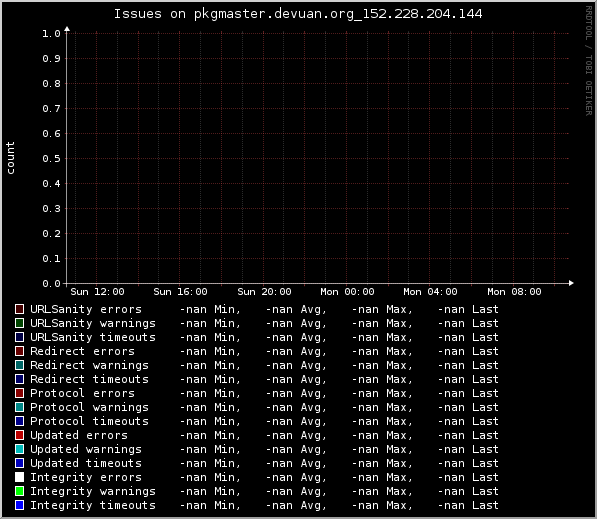The width and height of the screenshot is (597, 519).
Task: Select the Redirect warnings teal swatch
Action: (x=19, y=365)
